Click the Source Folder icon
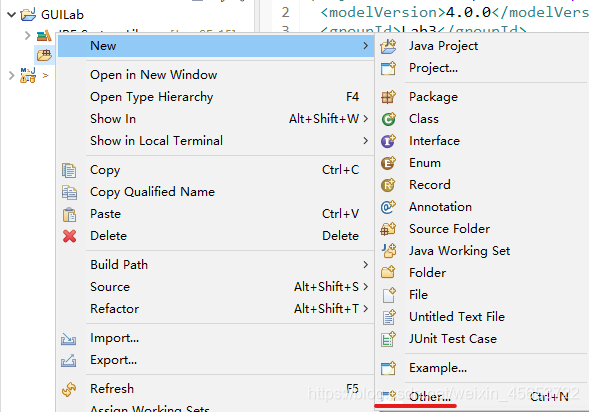589x412 pixels. click(388, 229)
